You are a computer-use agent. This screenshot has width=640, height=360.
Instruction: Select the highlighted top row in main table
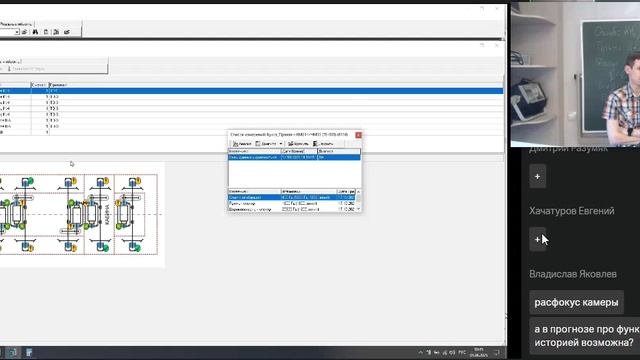pos(251,91)
